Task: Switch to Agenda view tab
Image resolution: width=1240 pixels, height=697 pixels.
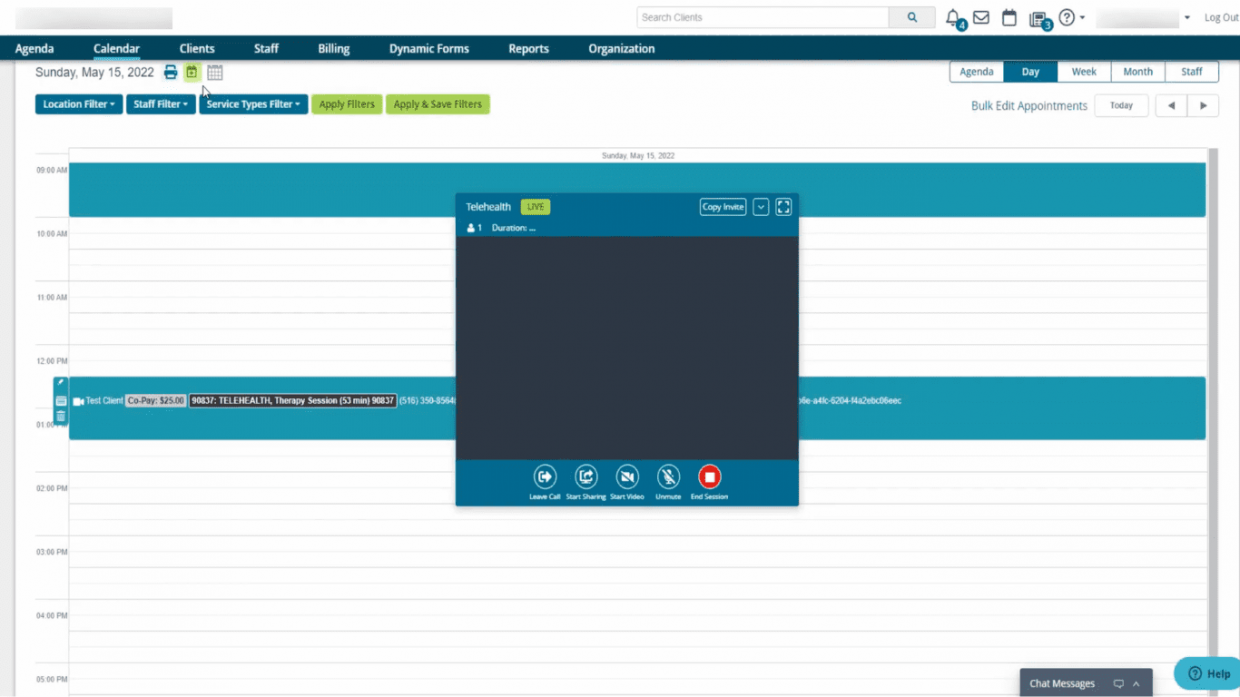Action: (976, 72)
